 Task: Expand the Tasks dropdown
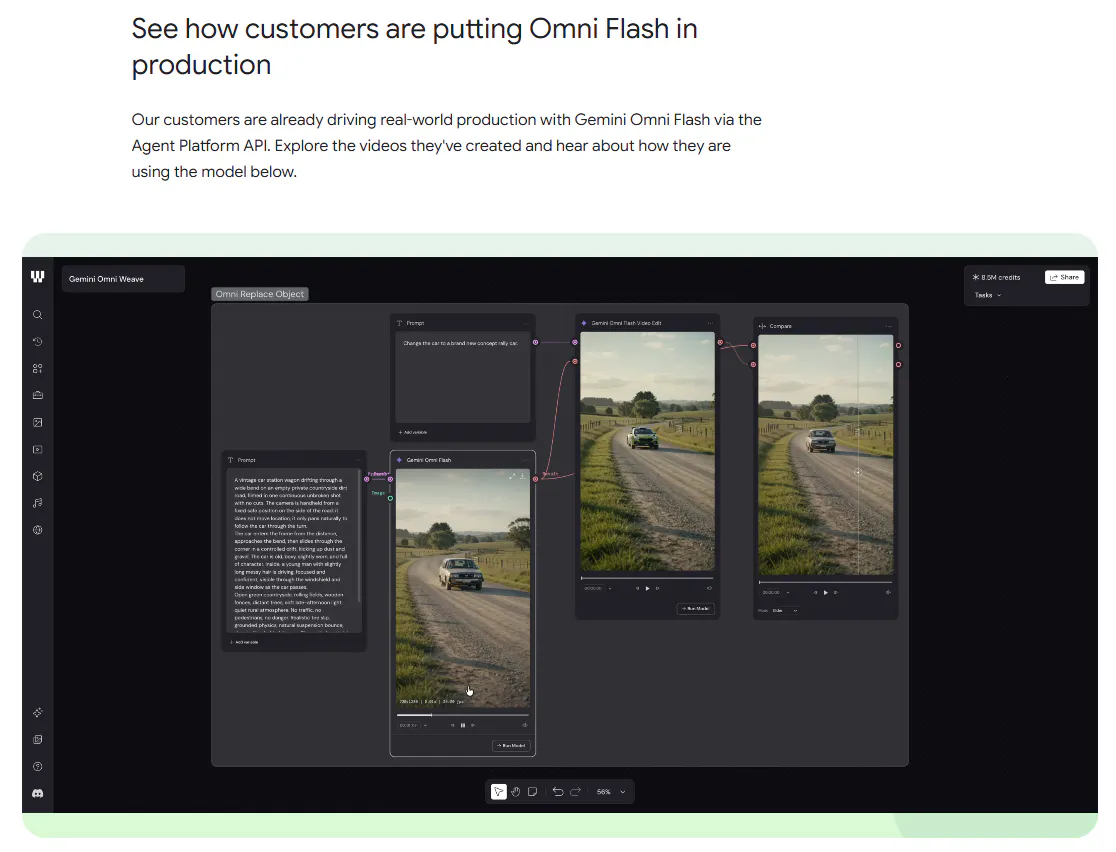tap(988, 295)
